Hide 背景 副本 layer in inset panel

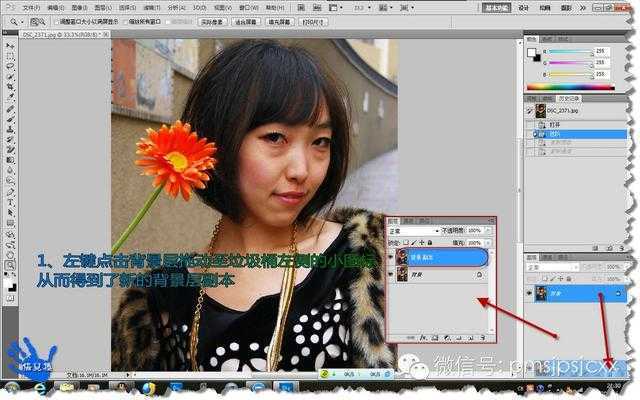click(x=391, y=258)
